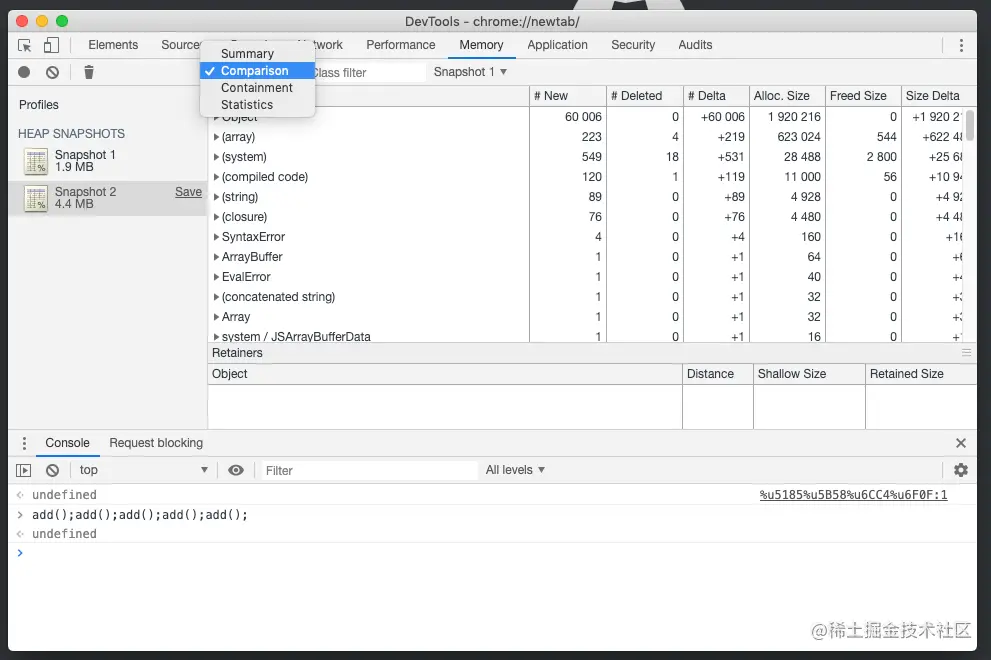The width and height of the screenshot is (991, 660).
Task: Sort by the Alloc. Size column header
Action: (787, 96)
